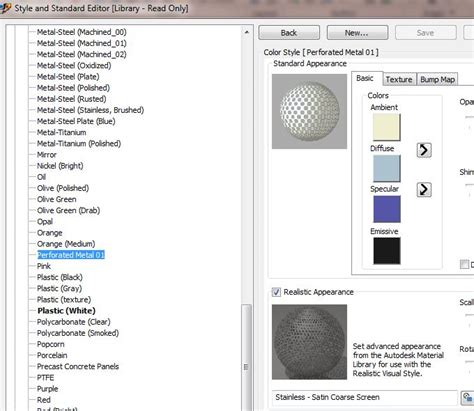Switch to the Bump Map tab
Viewport: 474px width, 411px height.
point(437,79)
